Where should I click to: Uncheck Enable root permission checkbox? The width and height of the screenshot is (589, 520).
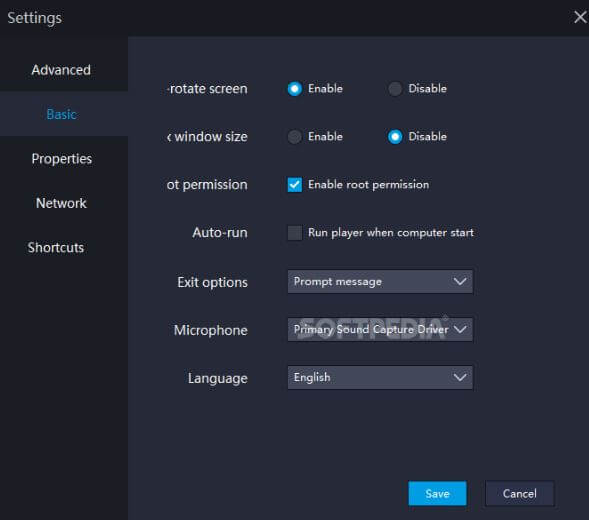[x=294, y=184]
